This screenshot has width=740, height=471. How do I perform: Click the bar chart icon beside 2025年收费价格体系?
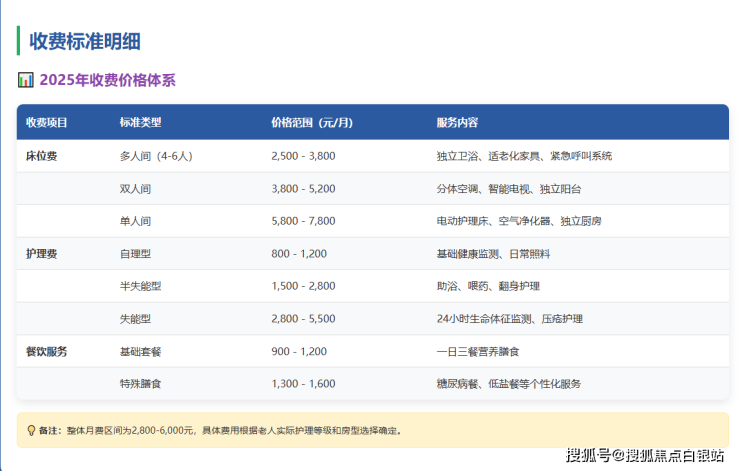point(26,80)
